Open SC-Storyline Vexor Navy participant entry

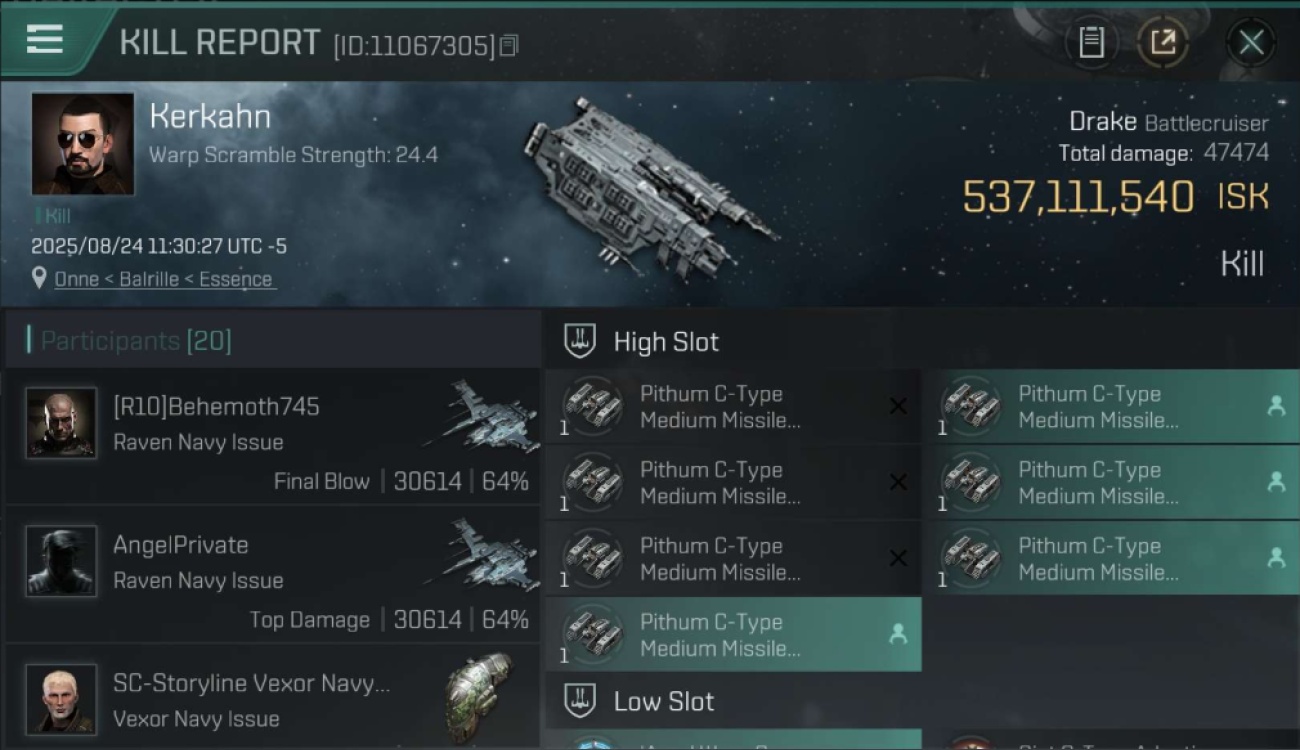click(x=273, y=697)
